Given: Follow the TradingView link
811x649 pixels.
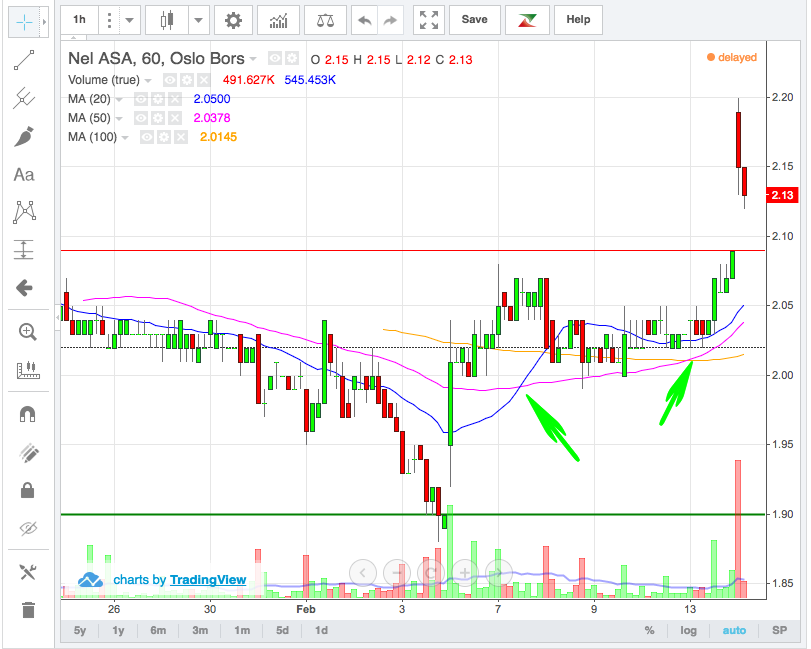Looking at the screenshot, I should click(x=208, y=580).
